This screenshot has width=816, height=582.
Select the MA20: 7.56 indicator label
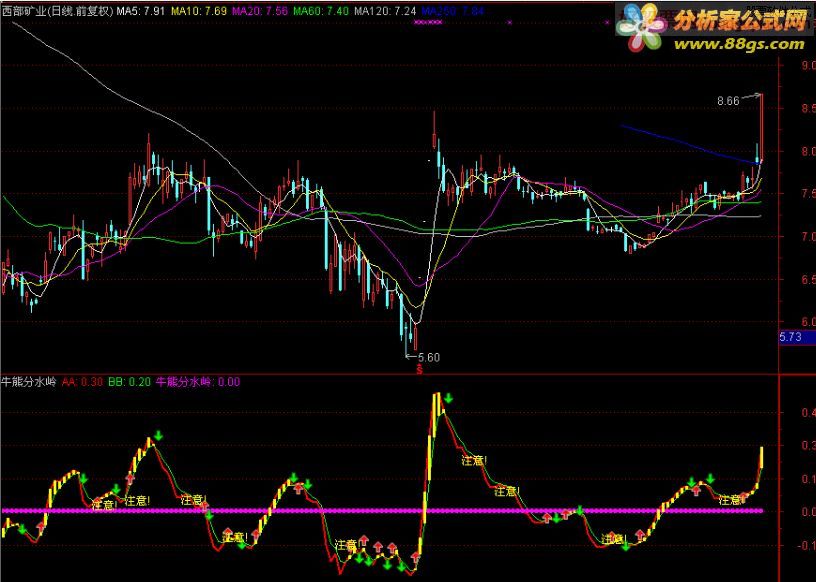click(260, 11)
